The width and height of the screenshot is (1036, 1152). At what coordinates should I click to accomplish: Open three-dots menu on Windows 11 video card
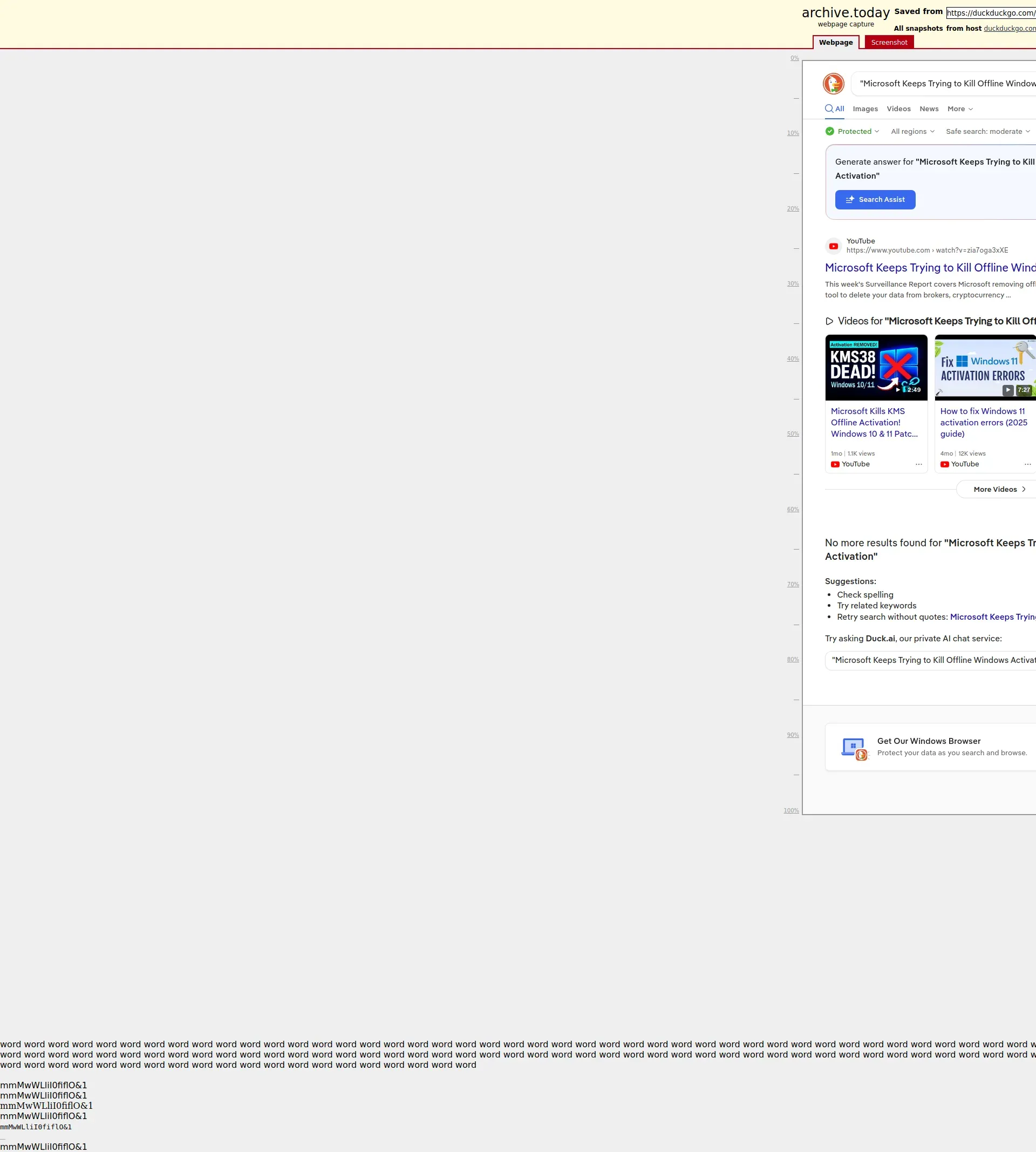(1027, 464)
